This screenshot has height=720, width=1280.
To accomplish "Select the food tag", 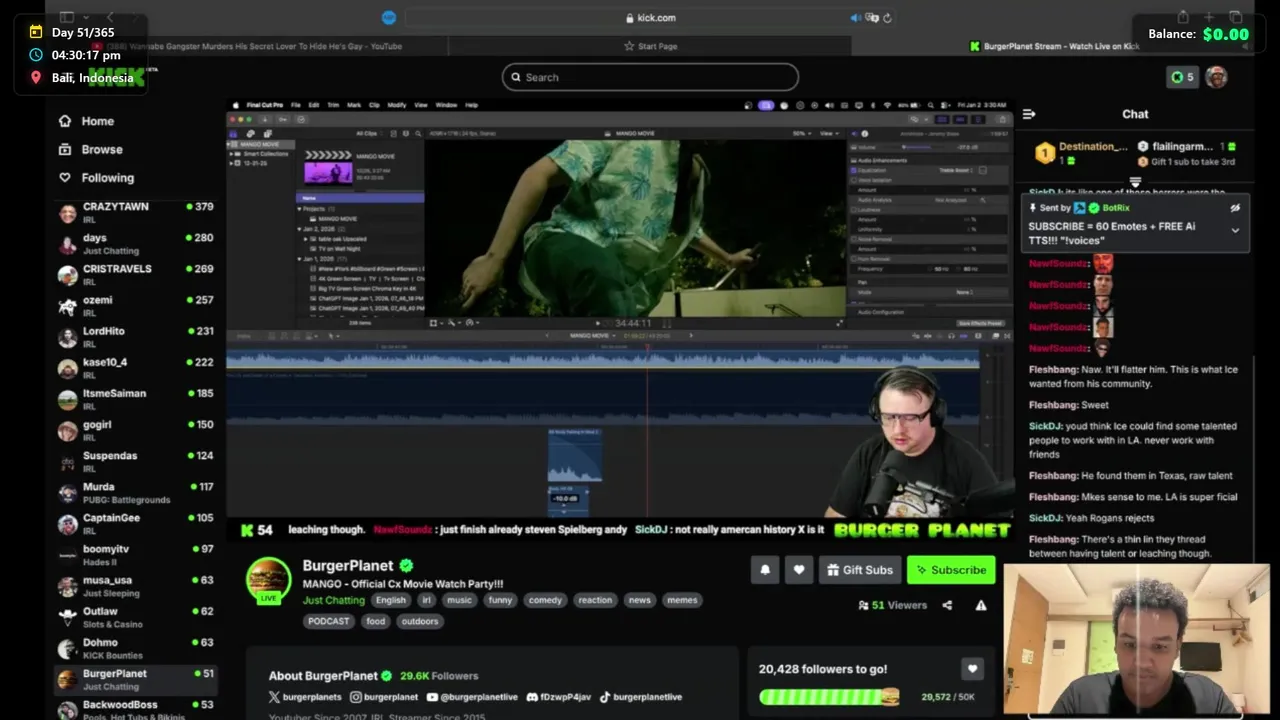I will coord(376,621).
